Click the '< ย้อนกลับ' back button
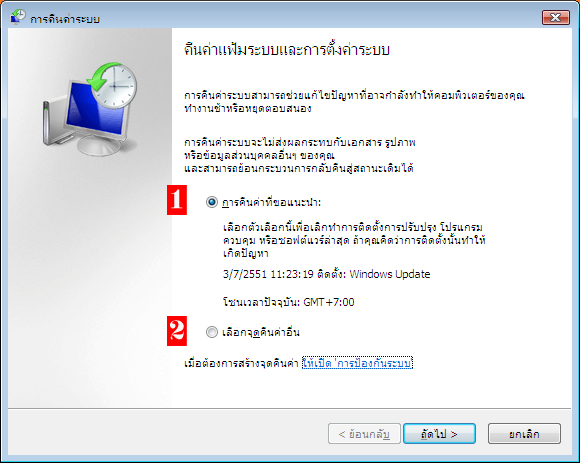 pos(364,433)
